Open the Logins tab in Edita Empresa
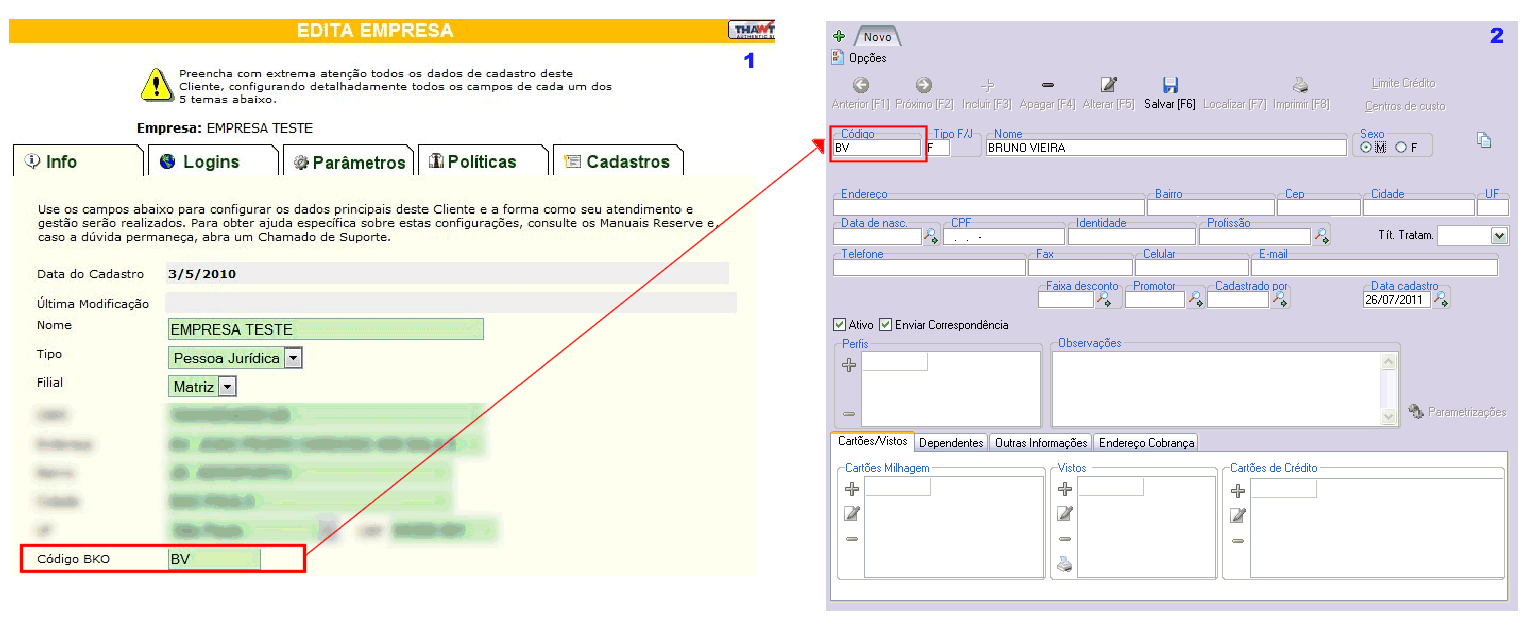The image size is (1536, 632). [x=213, y=162]
